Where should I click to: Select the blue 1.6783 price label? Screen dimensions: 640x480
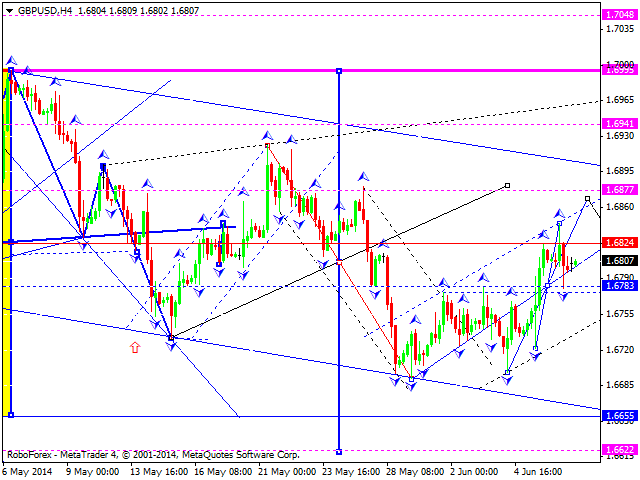click(617, 286)
